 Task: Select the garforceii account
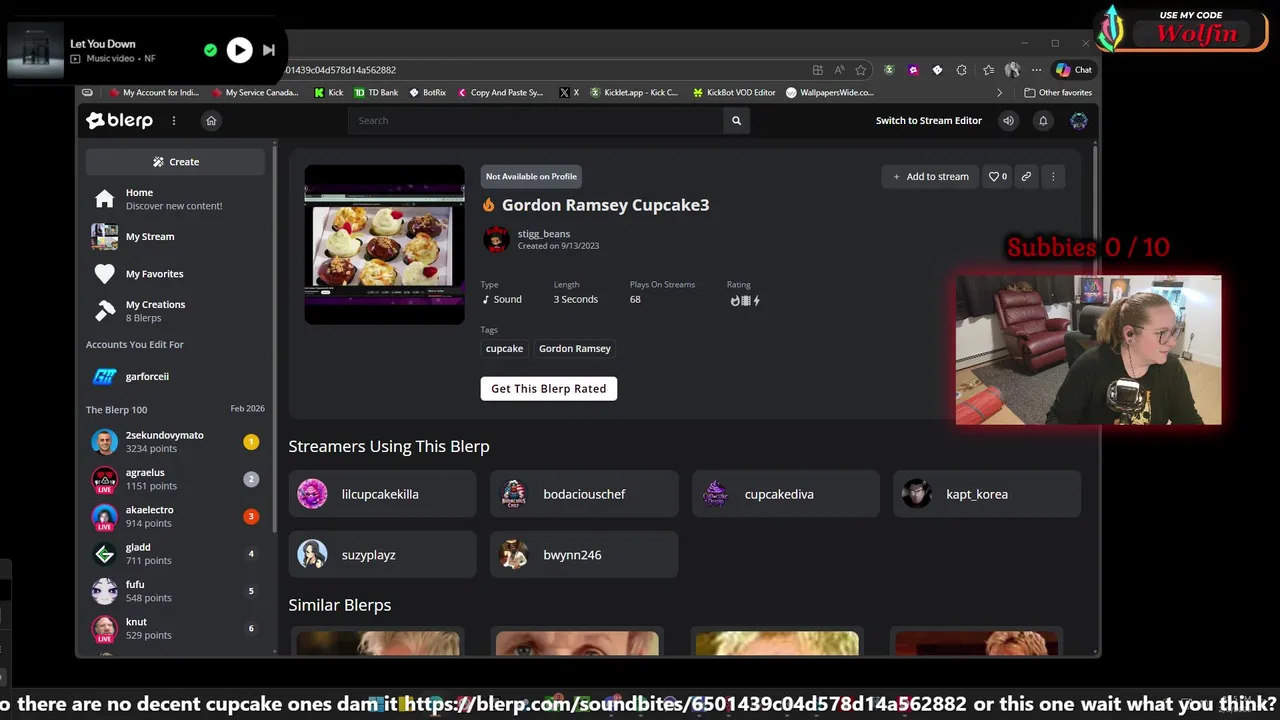coord(175,377)
